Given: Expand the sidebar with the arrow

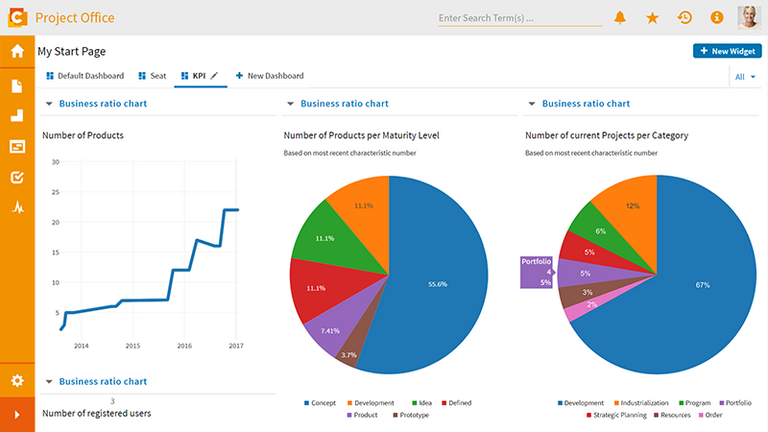Looking at the screenshot, I should point(17,415).
